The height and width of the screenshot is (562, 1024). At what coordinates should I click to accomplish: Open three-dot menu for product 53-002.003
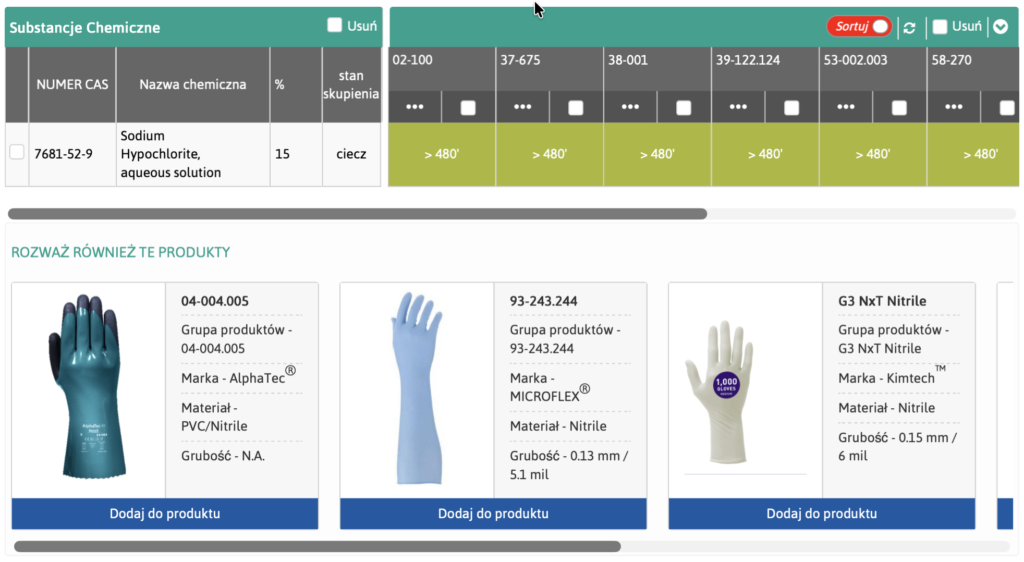847,107
